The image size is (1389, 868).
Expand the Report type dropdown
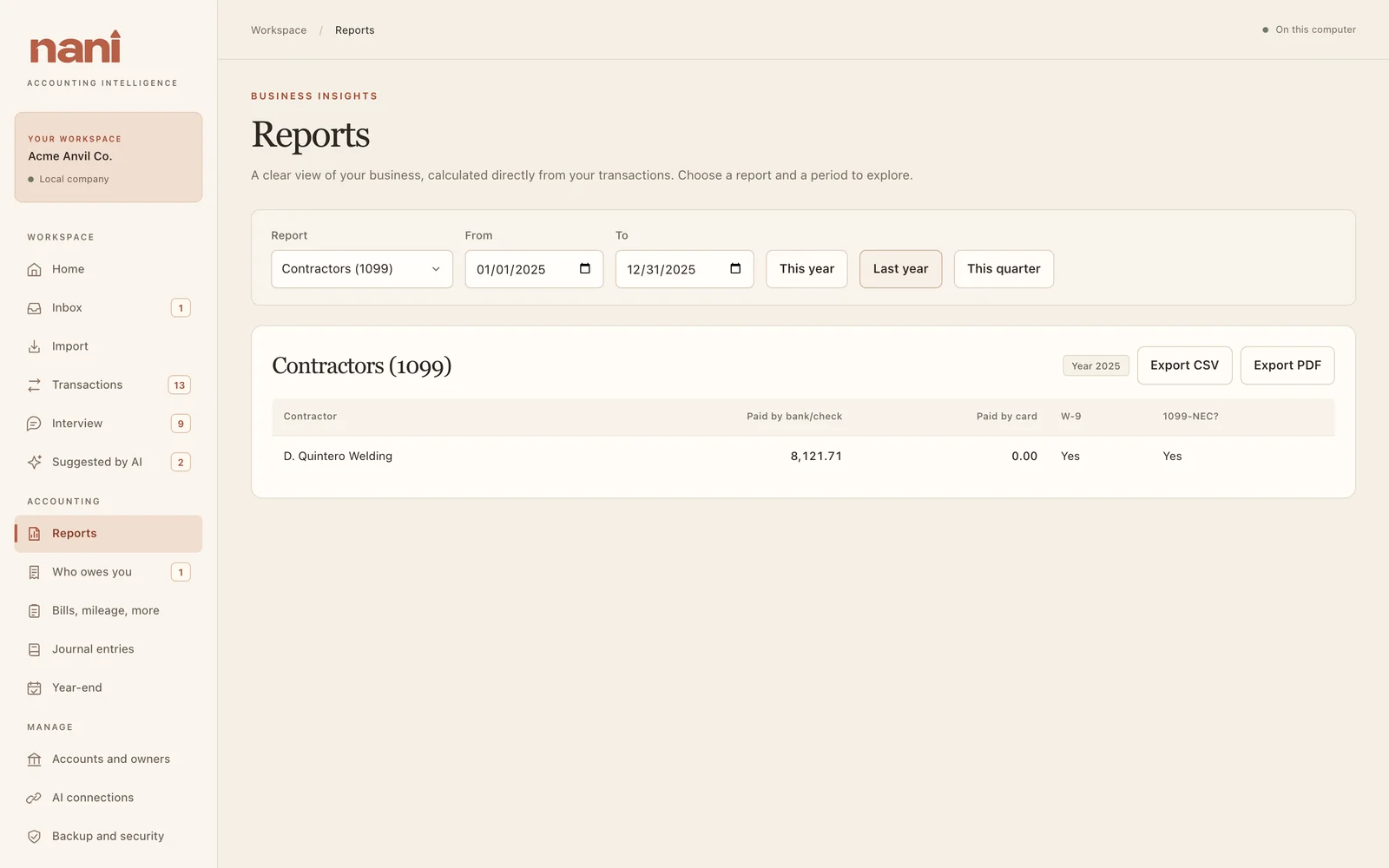click(x=362, y=269)
